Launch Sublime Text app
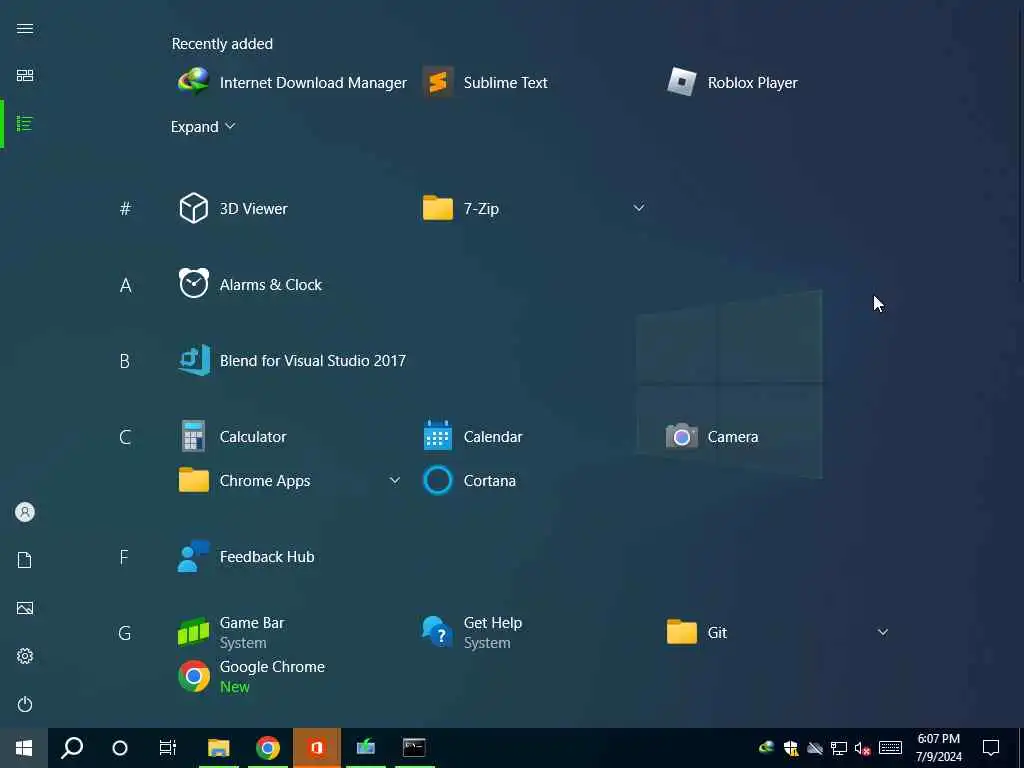The width and height of the screenshot is (1024, 768). (x=486, y=83)
